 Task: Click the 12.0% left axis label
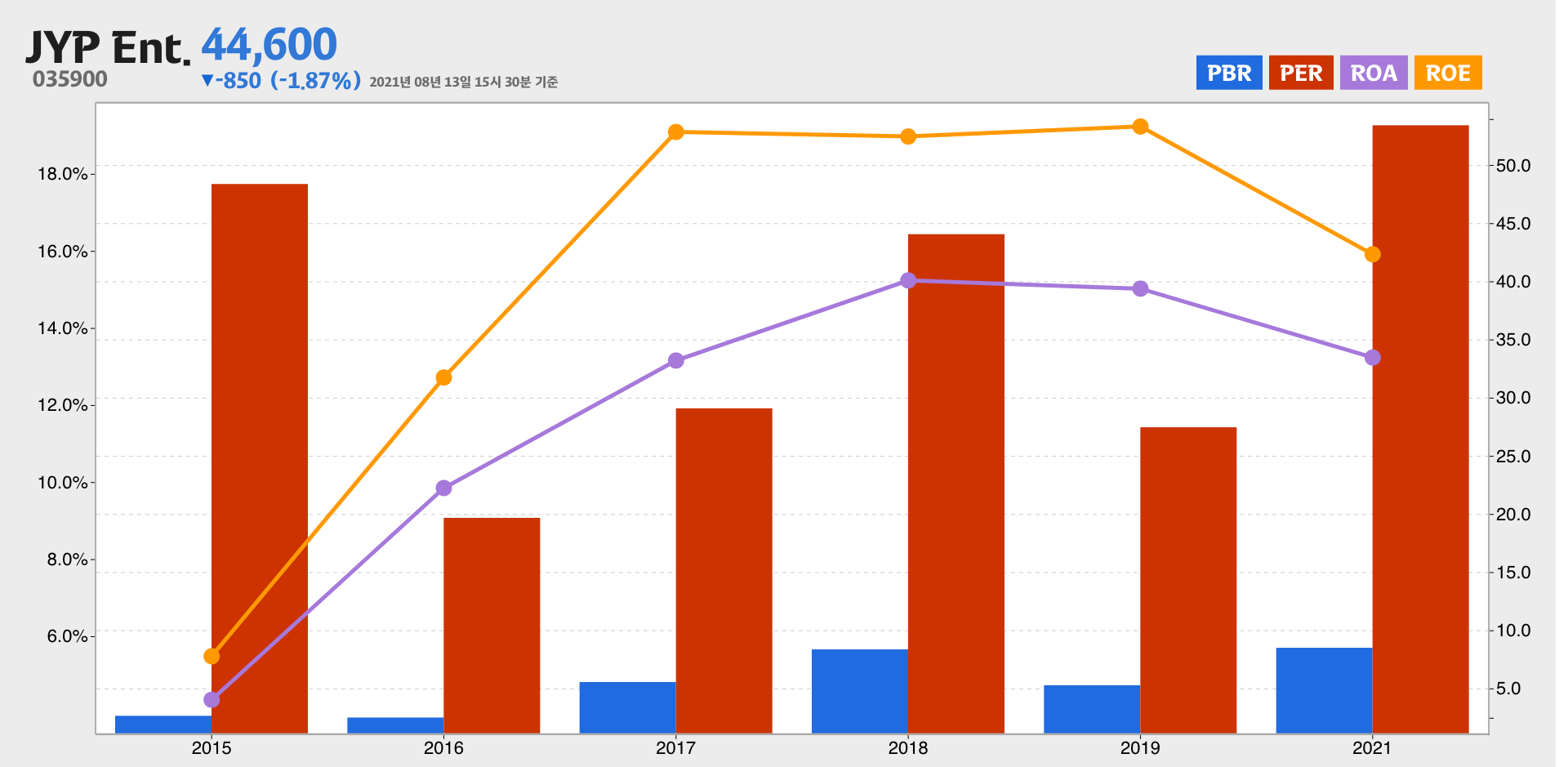[63, 405]
